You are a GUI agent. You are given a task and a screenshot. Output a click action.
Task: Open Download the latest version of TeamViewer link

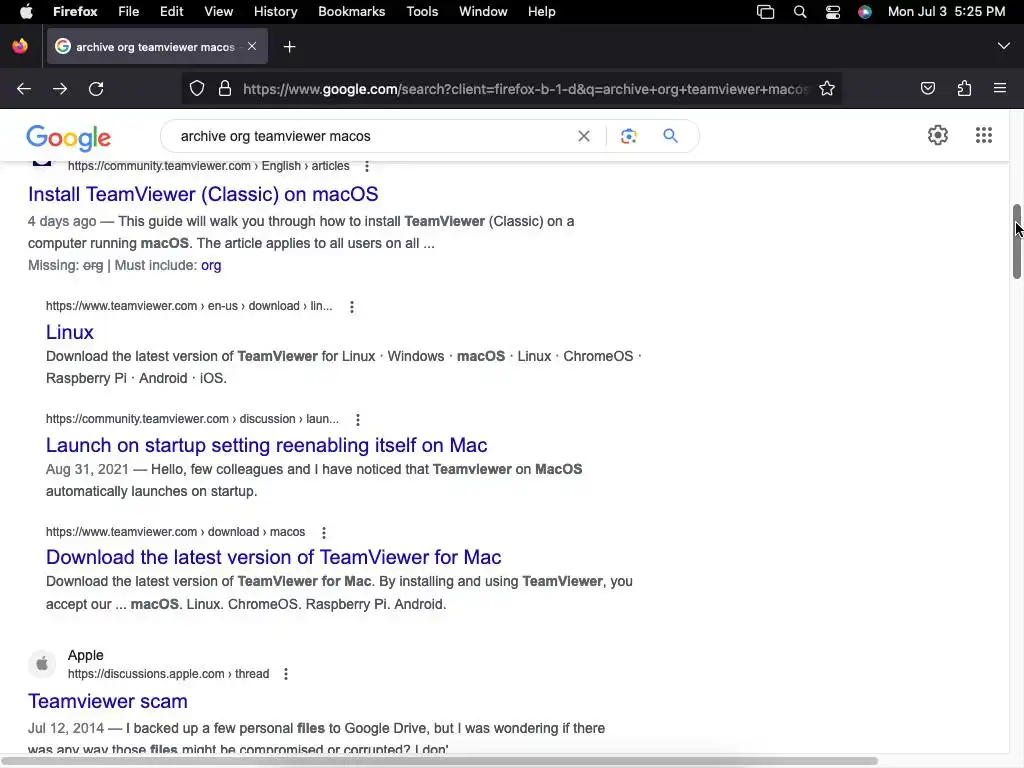coord(274,558)
